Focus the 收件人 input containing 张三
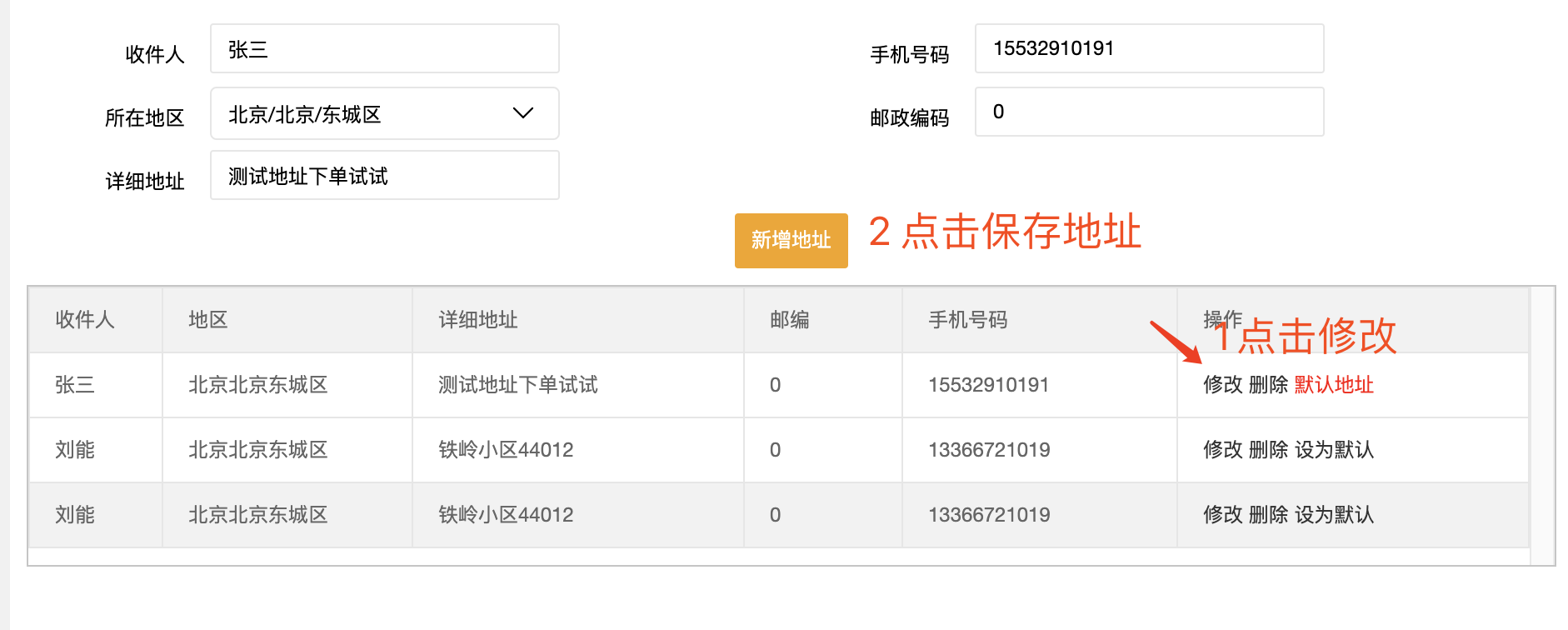1568x630 pixels. coord(384,49)
